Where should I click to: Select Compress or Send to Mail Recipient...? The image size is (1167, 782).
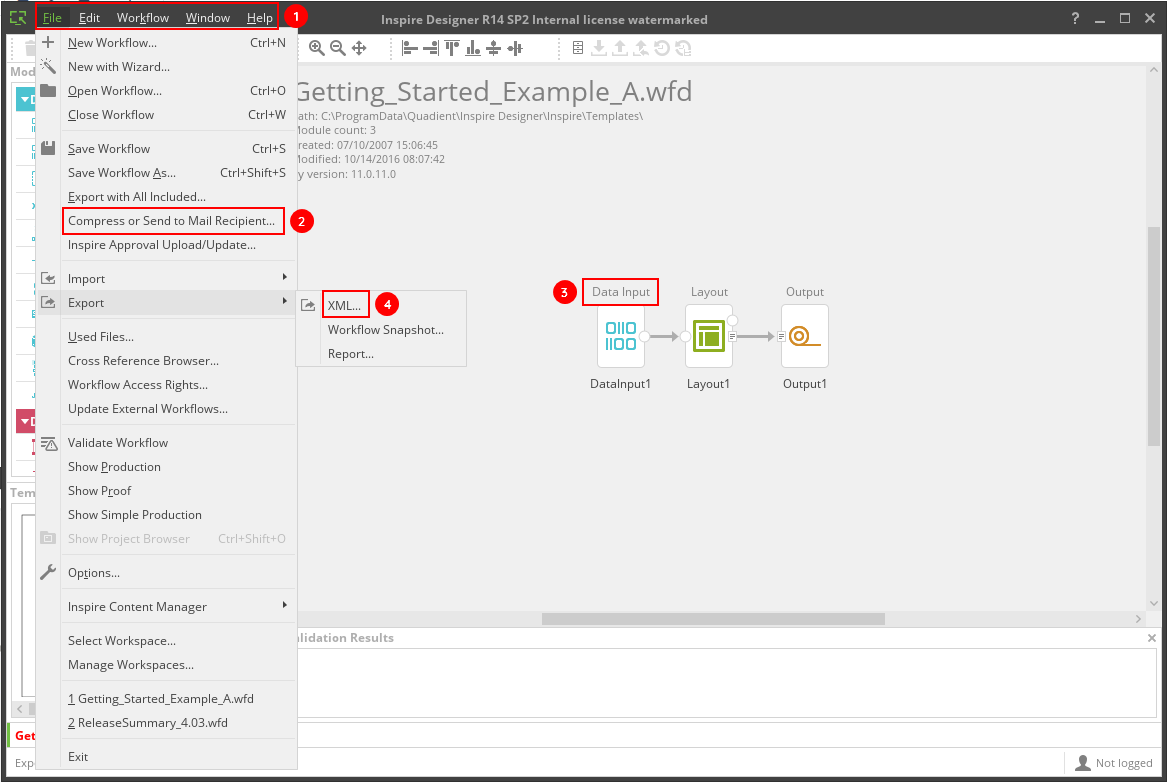tap(167, 221)
